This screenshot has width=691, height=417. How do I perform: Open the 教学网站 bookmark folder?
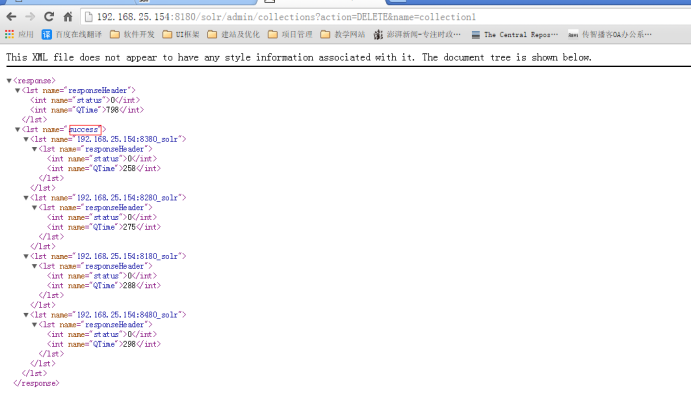343,34
